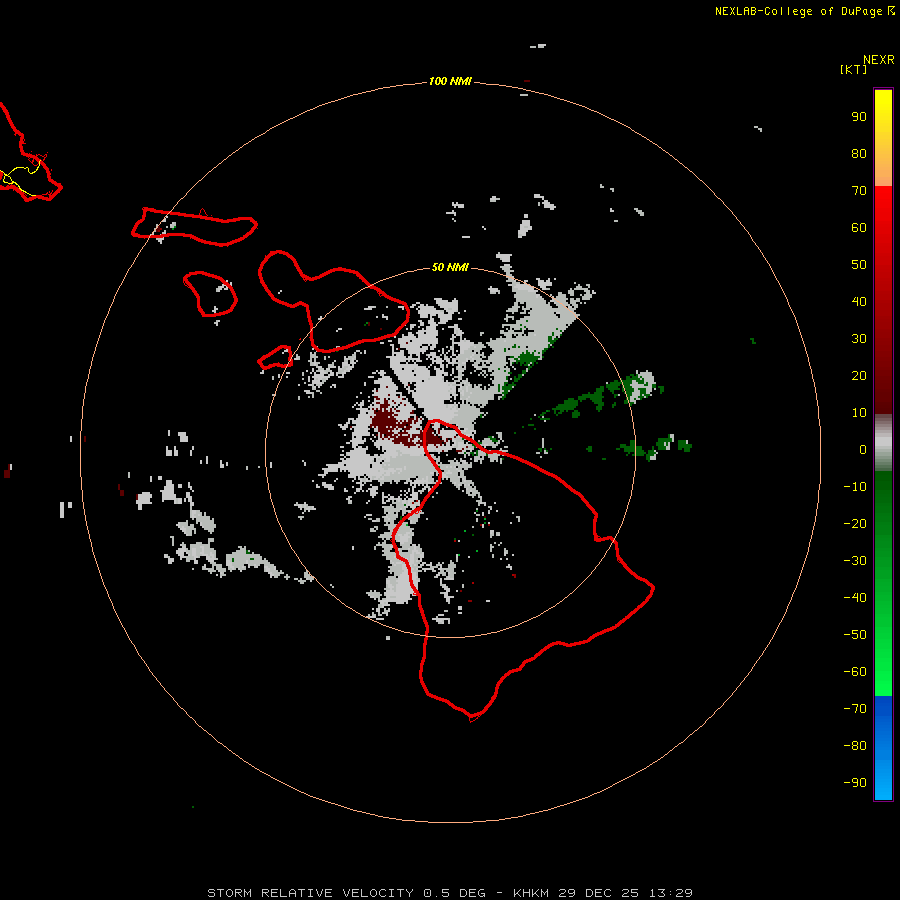Select the 0 value on velocity scale
900x900 pixels.
(x=863, y=449)
